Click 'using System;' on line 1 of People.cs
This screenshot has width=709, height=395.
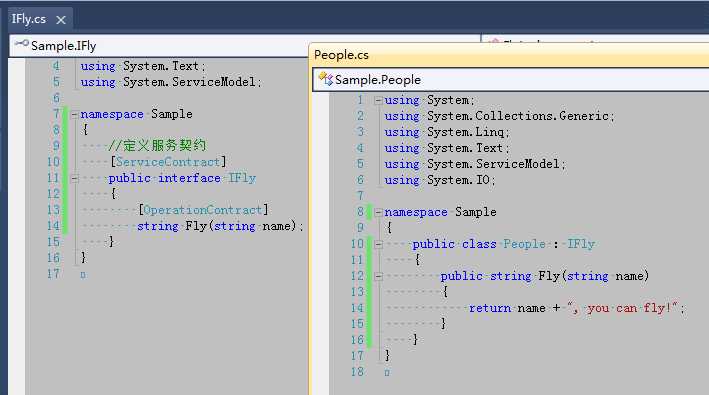(x=430, y=100)
